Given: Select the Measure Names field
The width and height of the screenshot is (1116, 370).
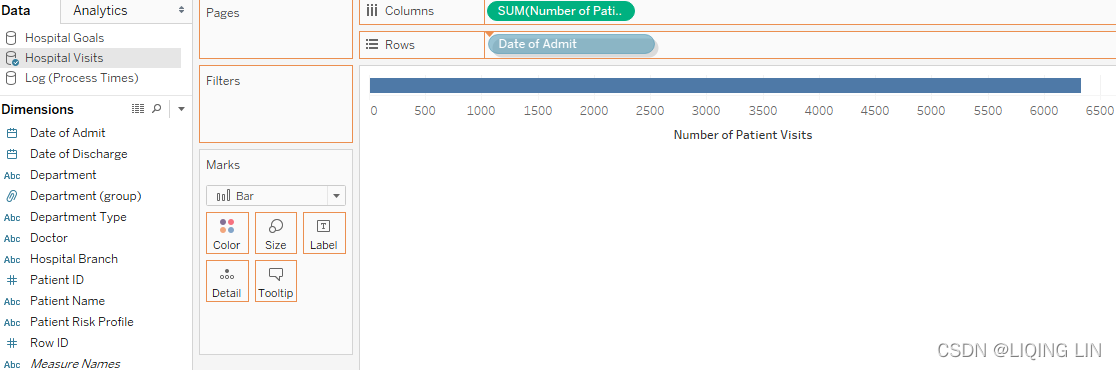Looking at the screenshot, I should pyautogui.click(x=75, y=364).
